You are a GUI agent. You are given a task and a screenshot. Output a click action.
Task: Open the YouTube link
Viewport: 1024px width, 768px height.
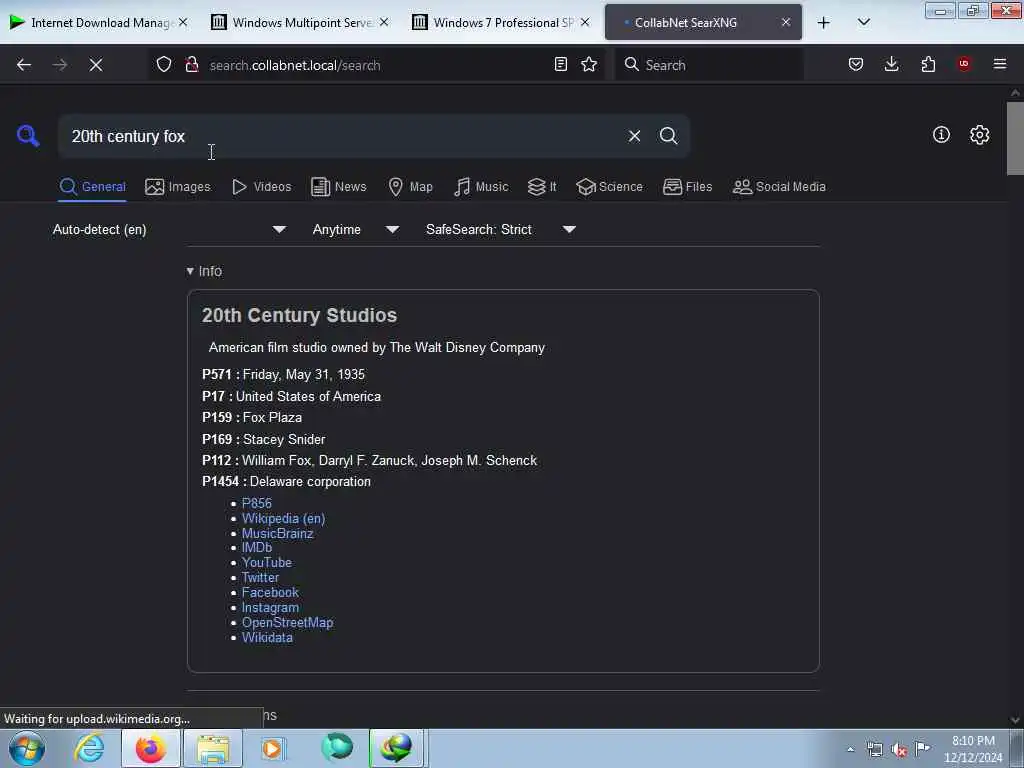[x=266, y=562]
